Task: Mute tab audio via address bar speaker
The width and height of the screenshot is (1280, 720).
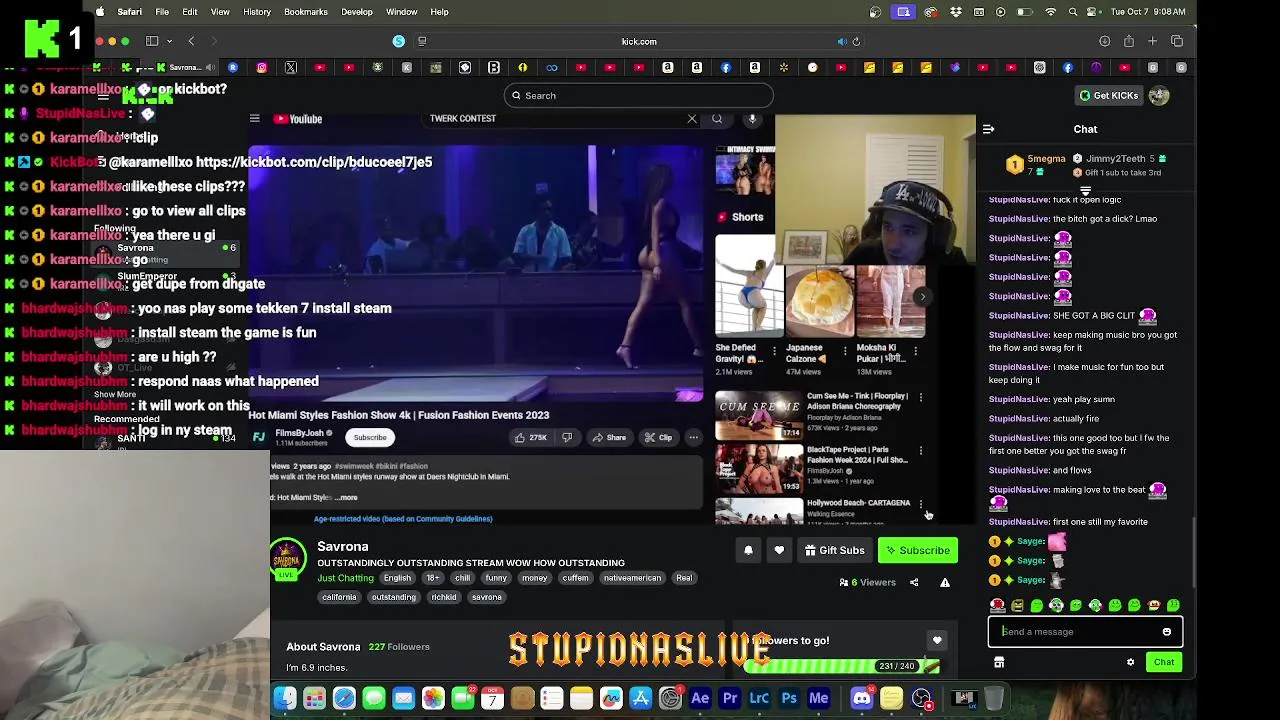Action: tap(842, 41)
